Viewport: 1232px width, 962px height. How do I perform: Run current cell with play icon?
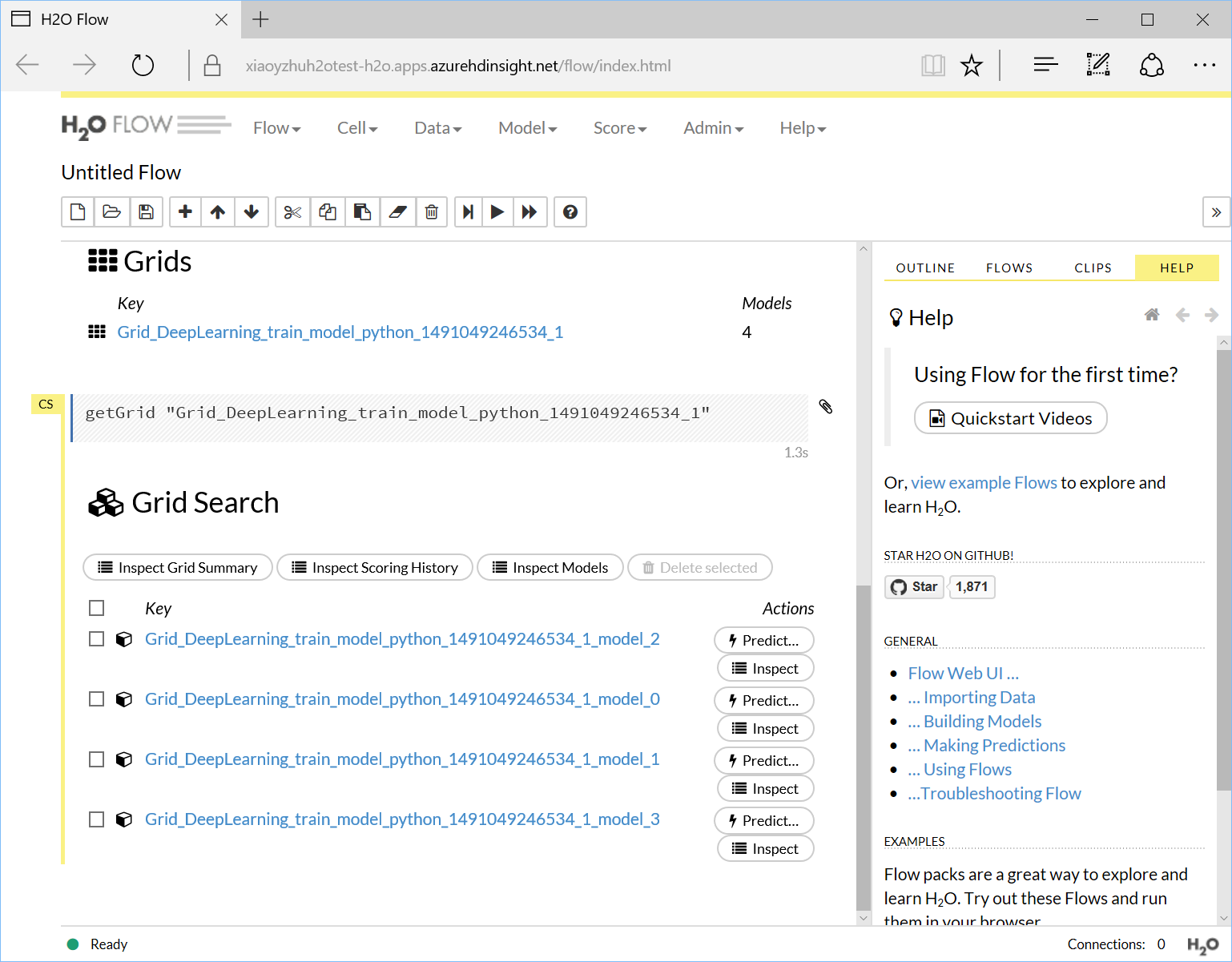pos(497,212)
